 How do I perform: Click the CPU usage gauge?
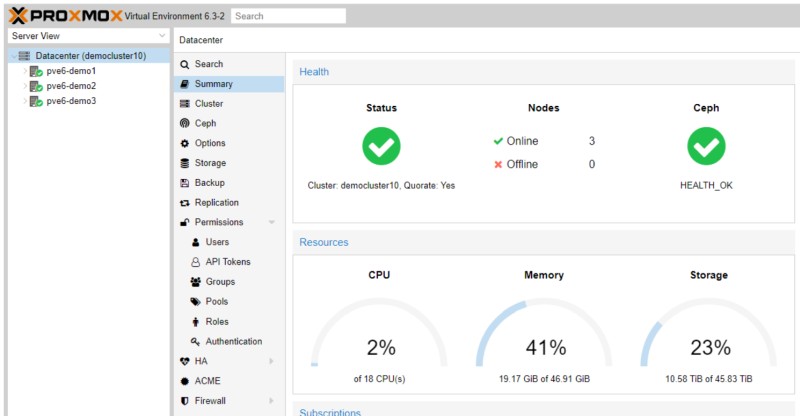point(380,332)
